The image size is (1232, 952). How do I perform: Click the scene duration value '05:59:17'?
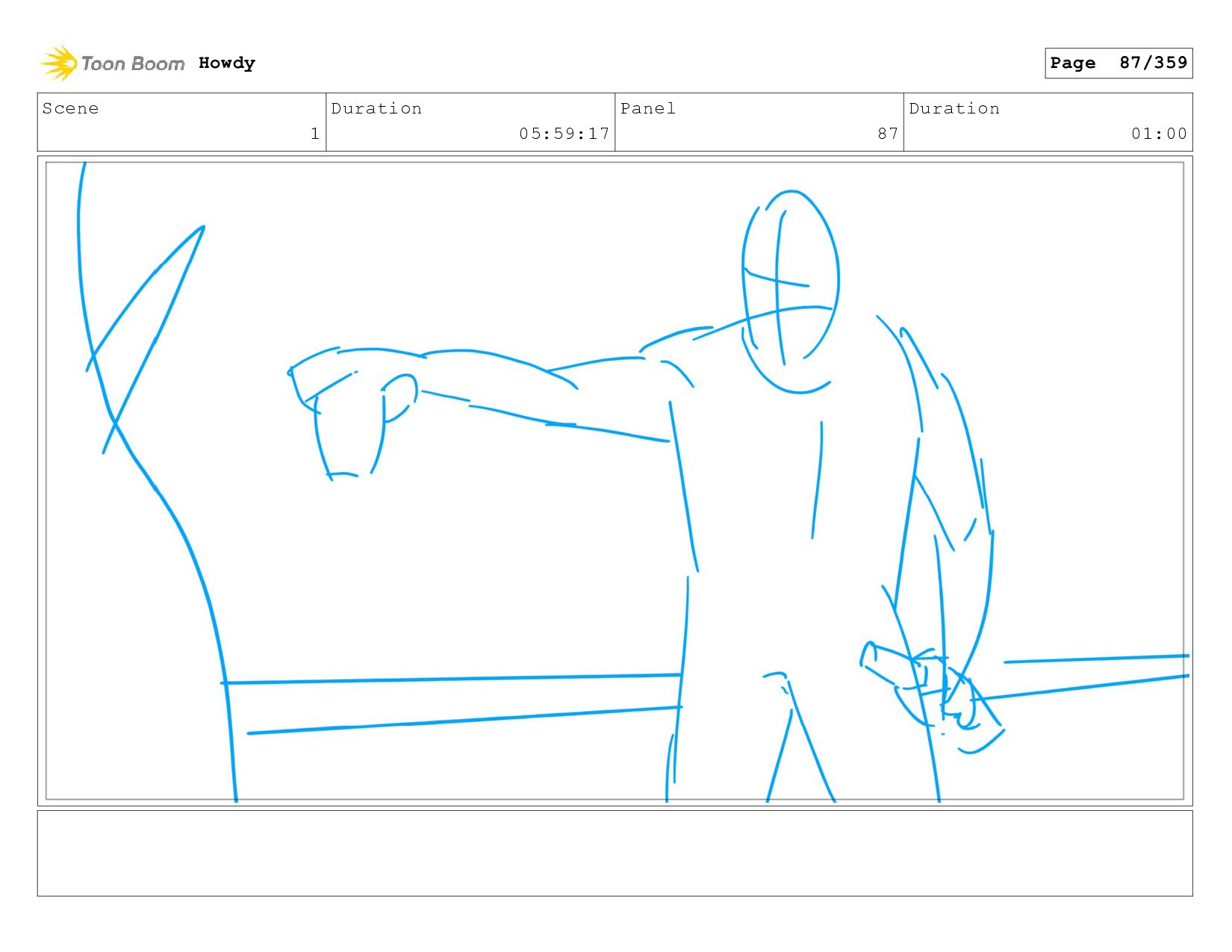(x=564, y=134)
